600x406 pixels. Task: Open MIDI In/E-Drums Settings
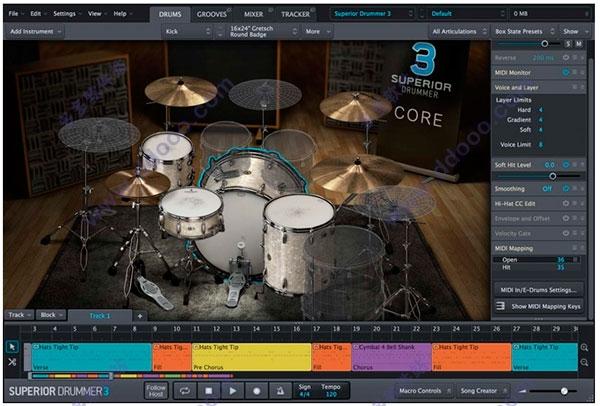click(x=538, y=290)
